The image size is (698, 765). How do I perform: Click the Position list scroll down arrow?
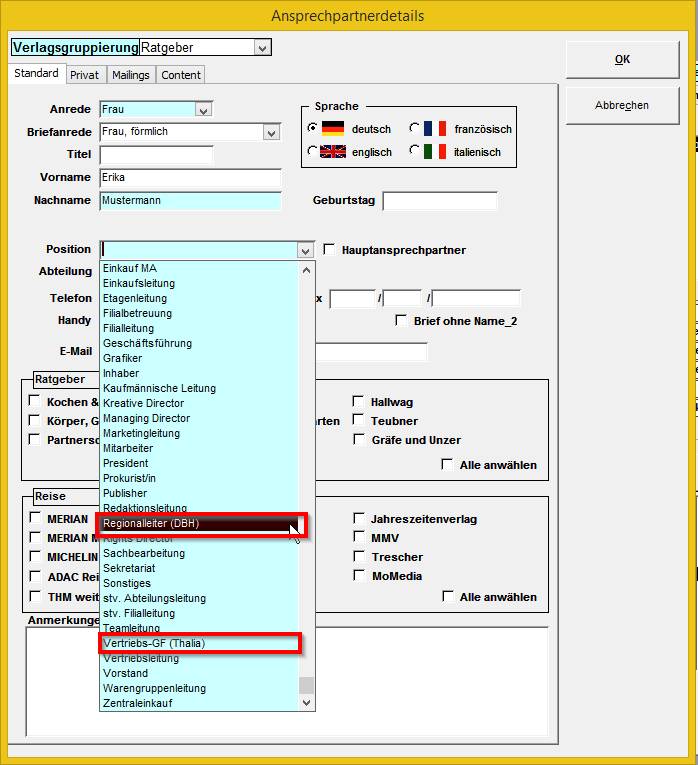click(x=306, y=703)
